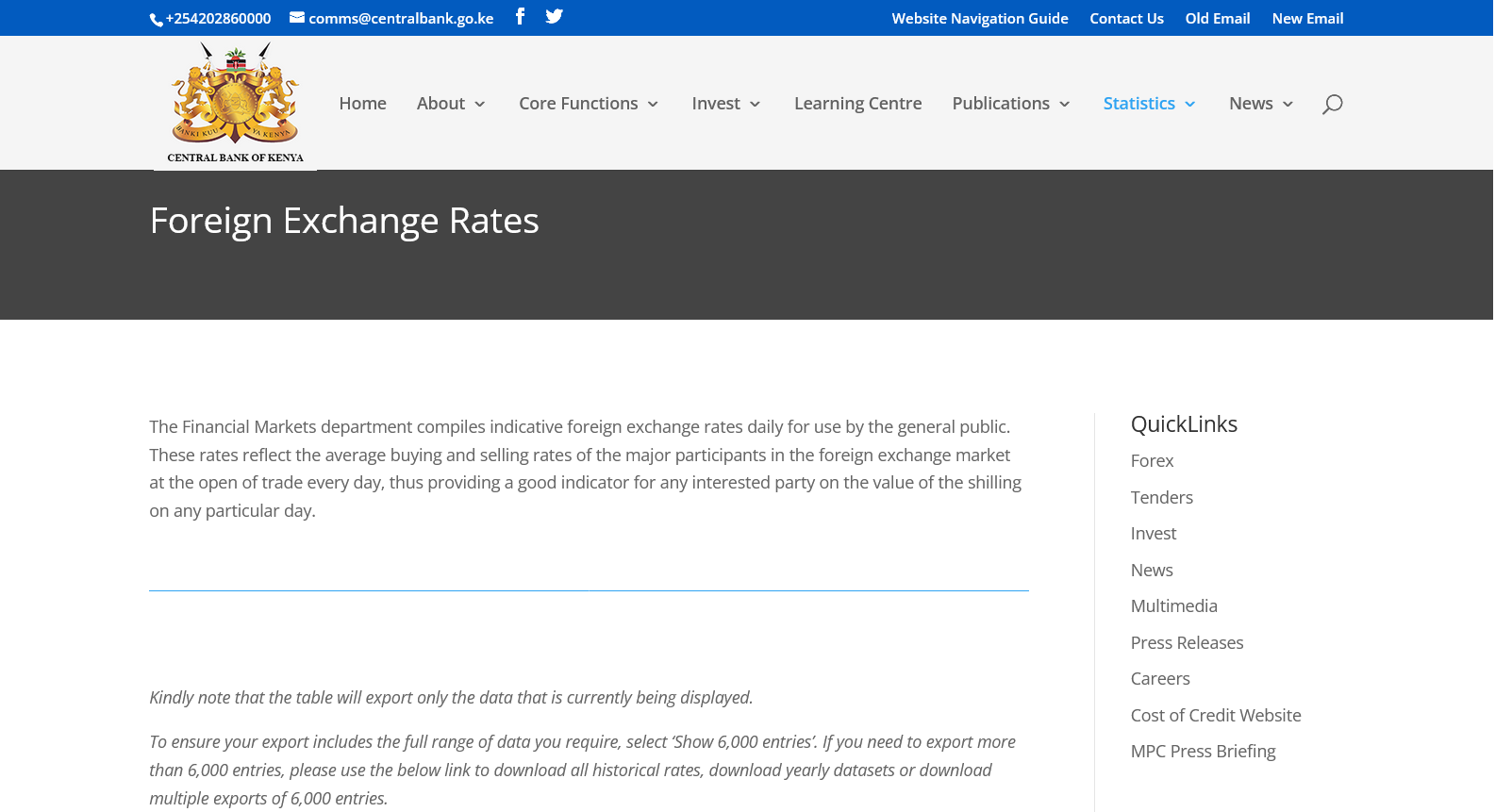Select Forex in QuickLinks
This screenshot has height=812, width=1512.
(x=1152, y=460)
